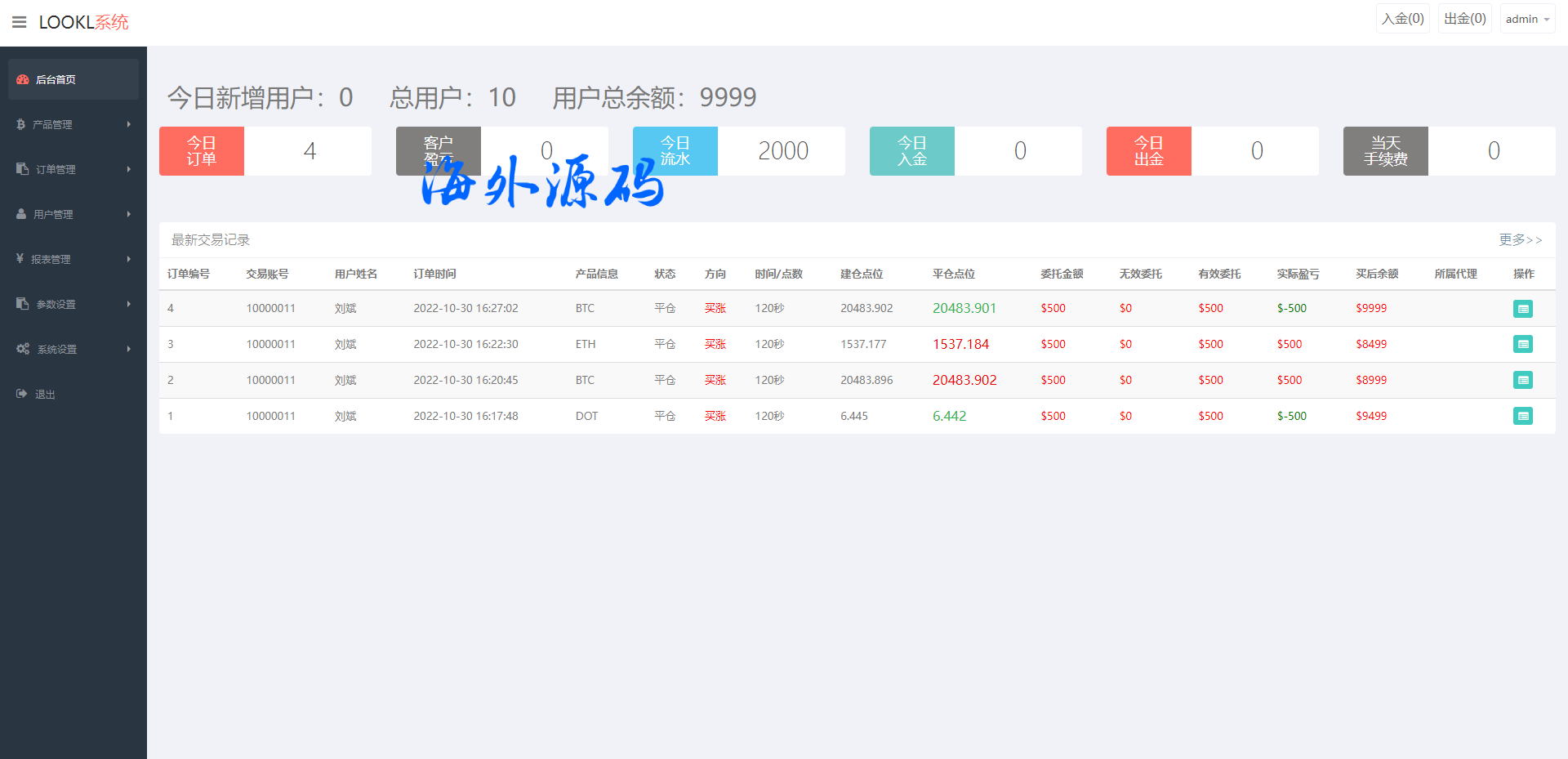
Task: Open details icon for order 4
Action: pyautogui.click(x=1522, y=309)
